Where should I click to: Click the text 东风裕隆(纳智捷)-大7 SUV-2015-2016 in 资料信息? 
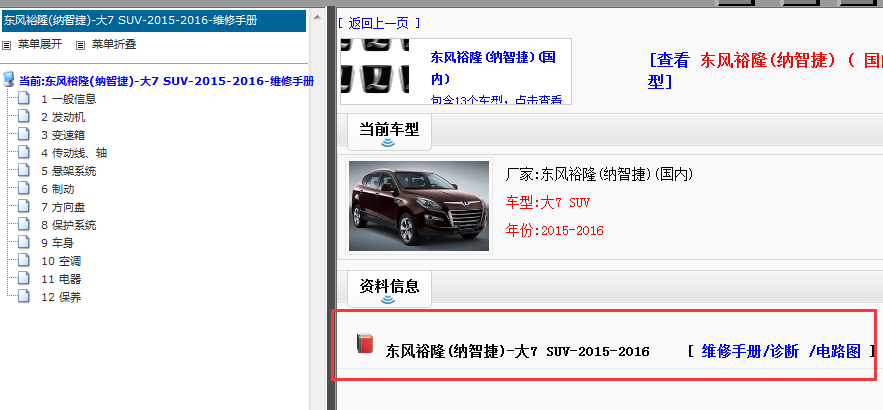(x=518, y=352)
